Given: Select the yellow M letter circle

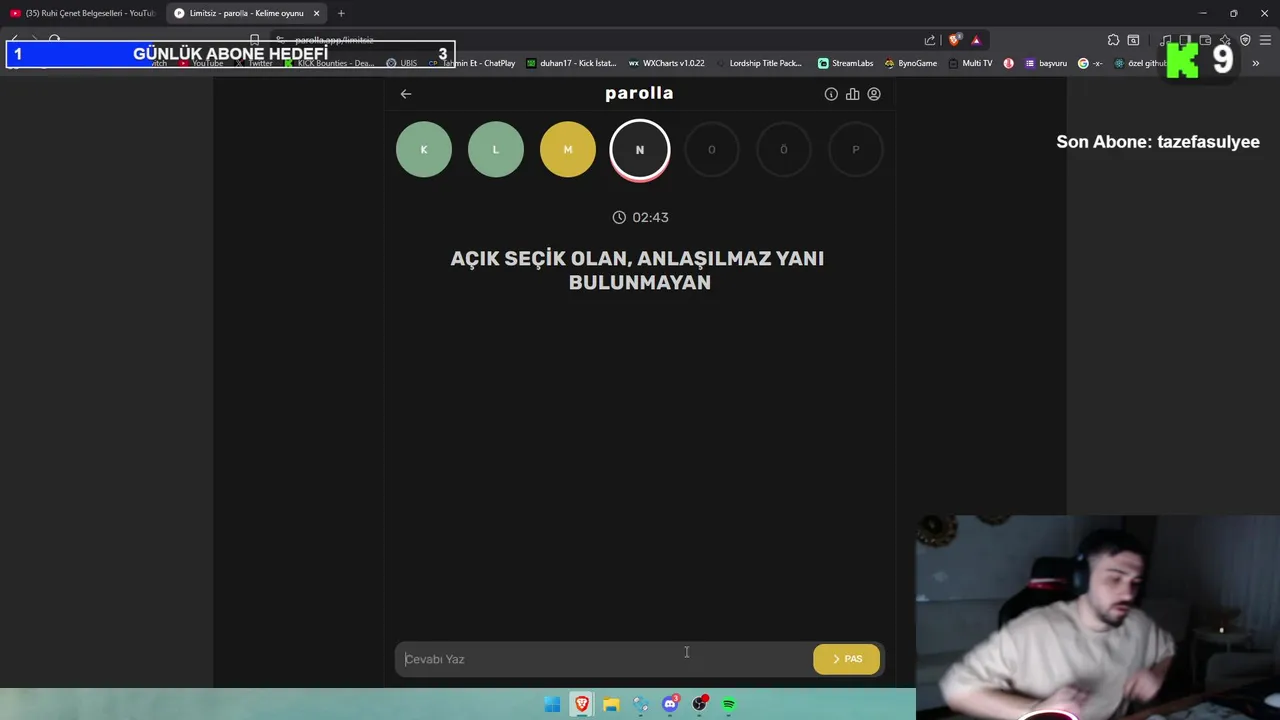Looking at the screenshot, I should [x=568, y=149].
